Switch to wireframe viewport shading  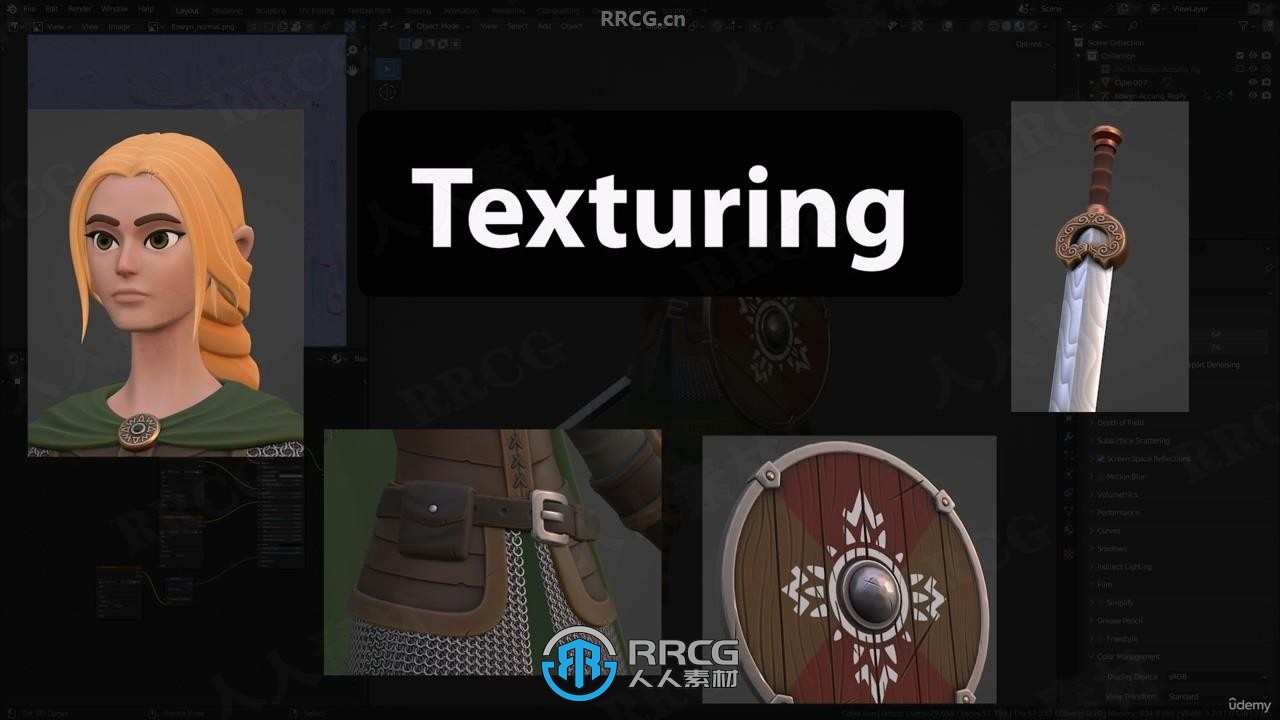click(x=996, y=26)
